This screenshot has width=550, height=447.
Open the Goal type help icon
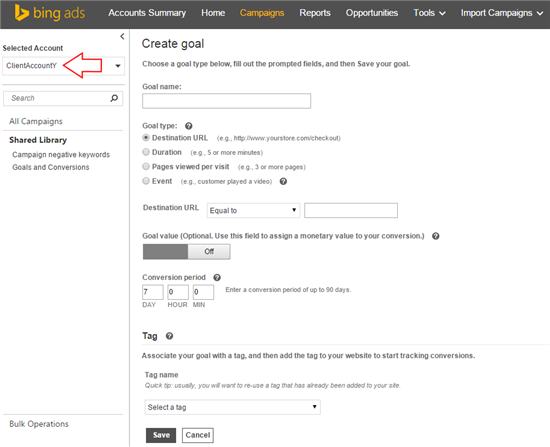pos(189,126)
